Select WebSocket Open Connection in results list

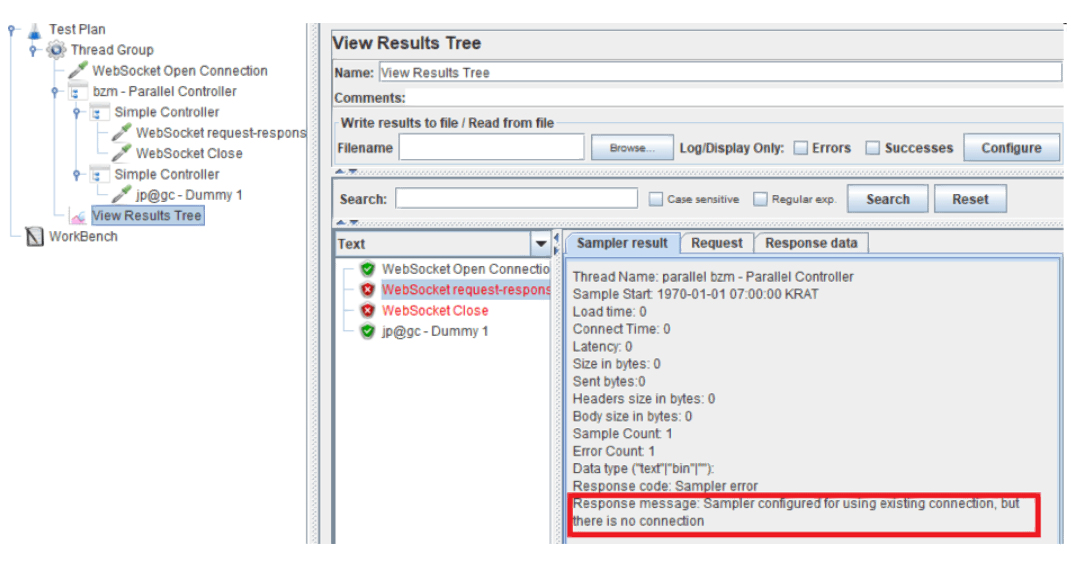[x=465, y=269]
